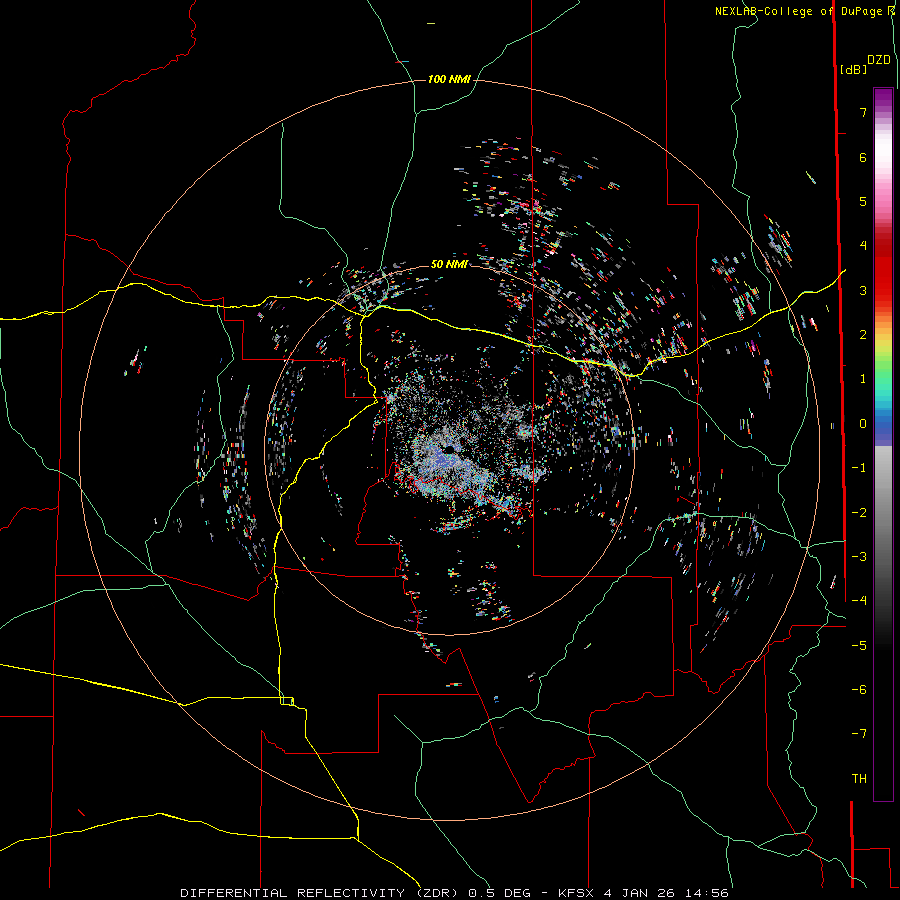The width and height of the screenshot is (900, 900).
Task: Click the 3 value on the color scale
Action: pyautogui.click(x=863, y=290)
